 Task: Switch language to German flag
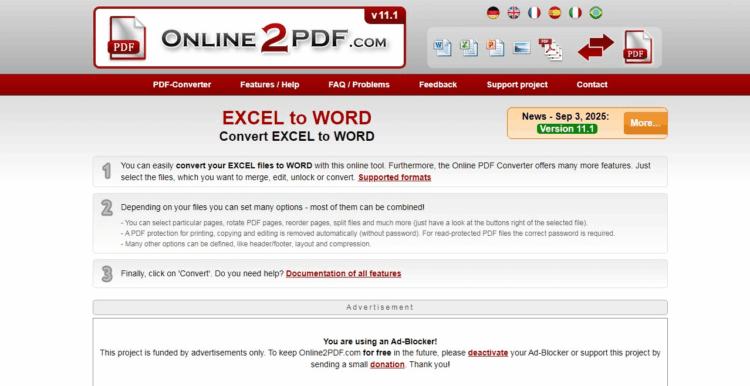493,13
